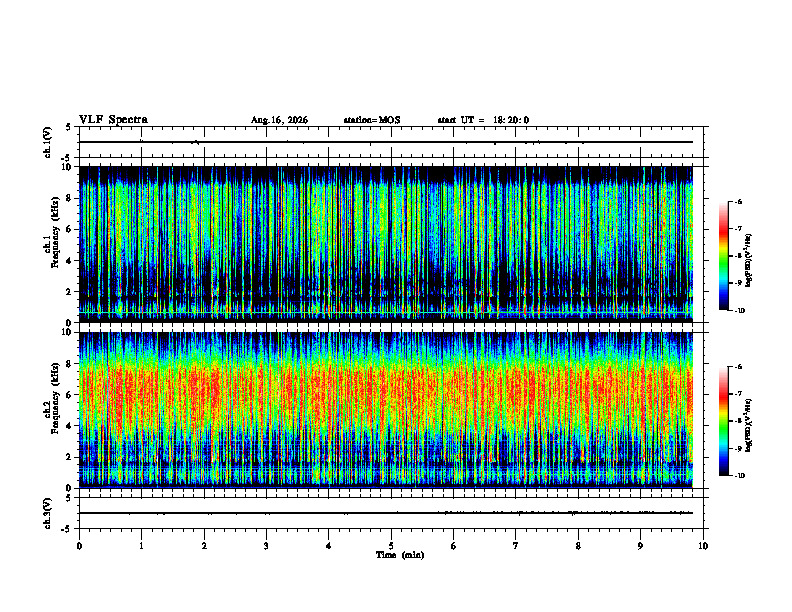
Task: Click the time axis tick label '10'
Action: [x=703, y=546]
